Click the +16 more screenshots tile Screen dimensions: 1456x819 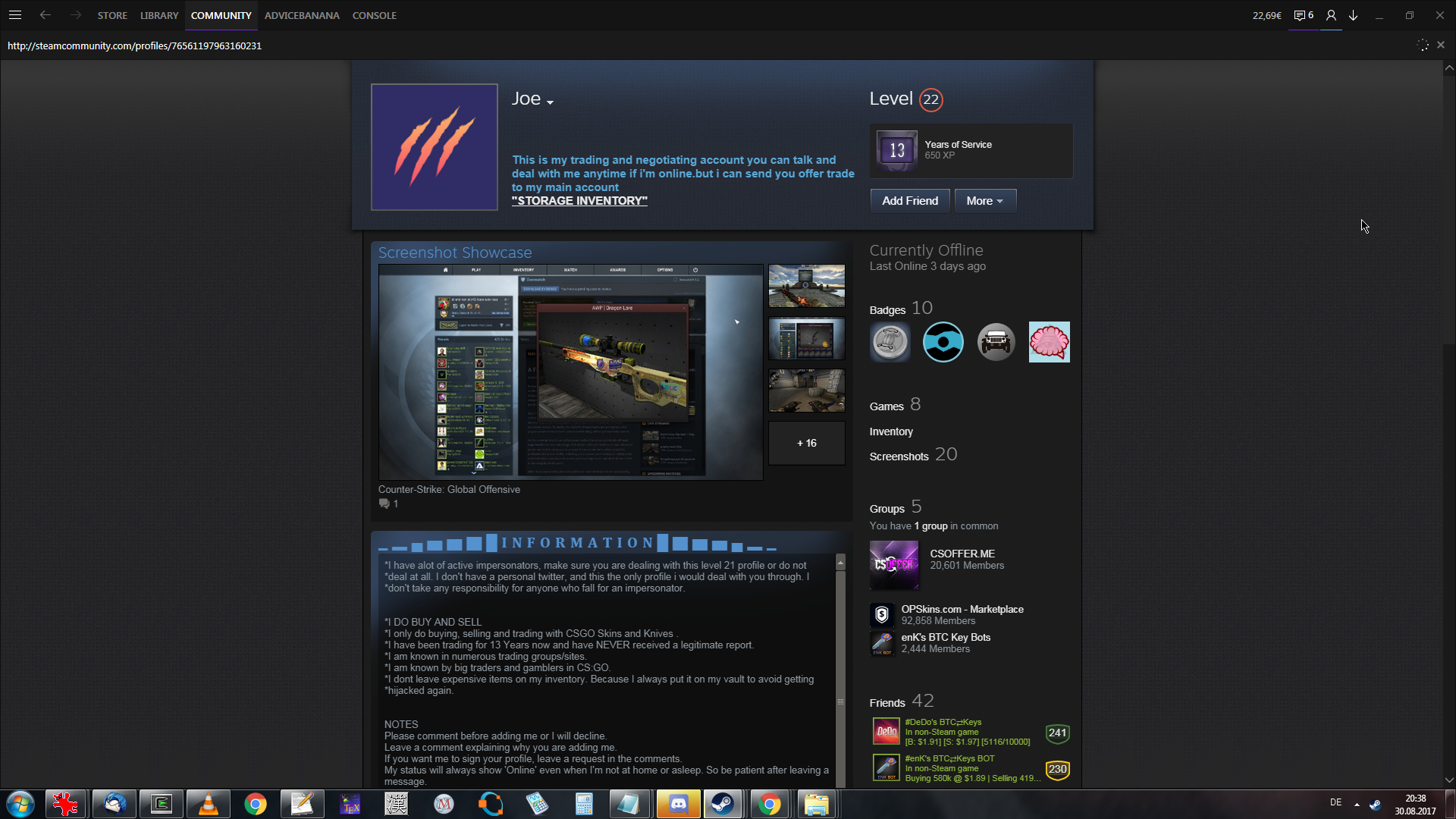click(806, 443)
